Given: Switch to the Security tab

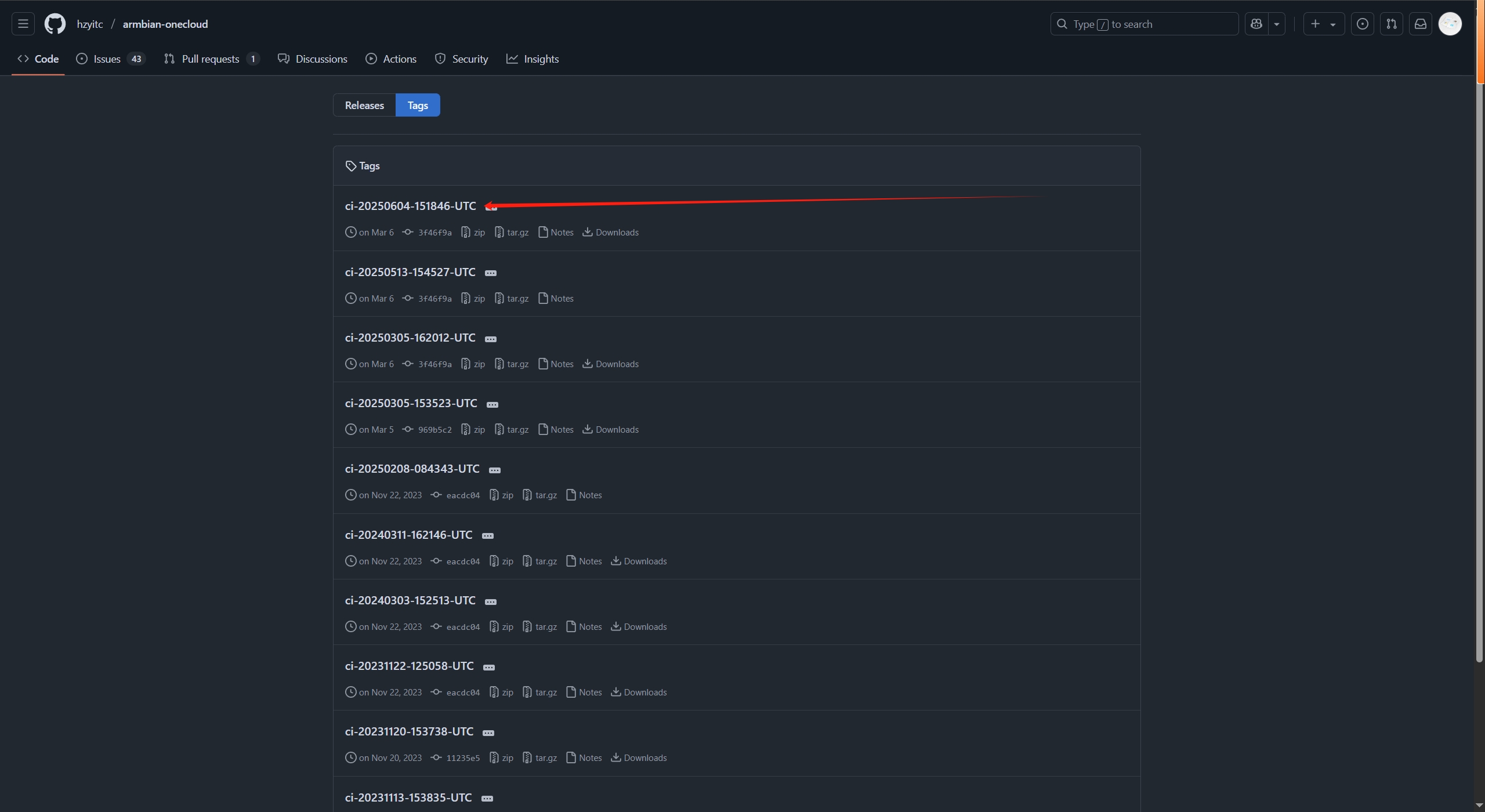Looking at the screenshot, I should point(462,59).
